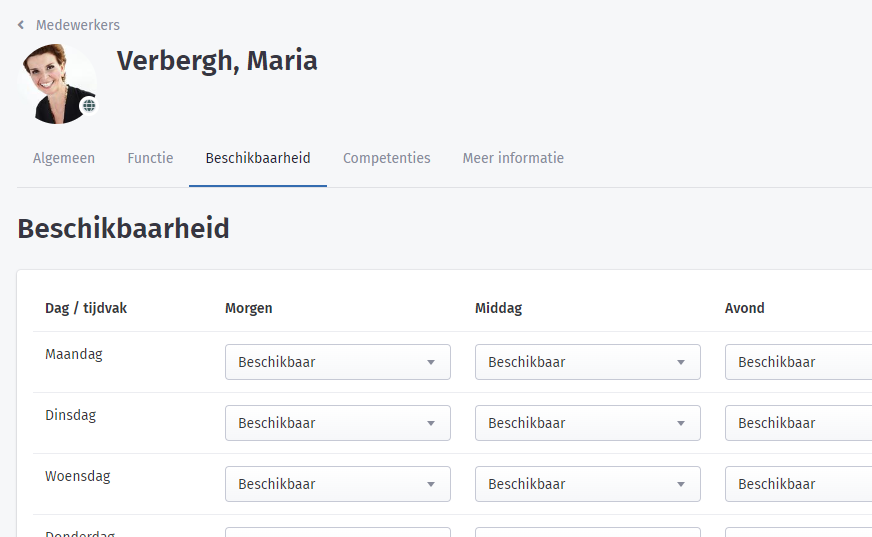872x537 pixels.
Task: Click the Verbergh, Maria name heading
Action: coord(217,61)
